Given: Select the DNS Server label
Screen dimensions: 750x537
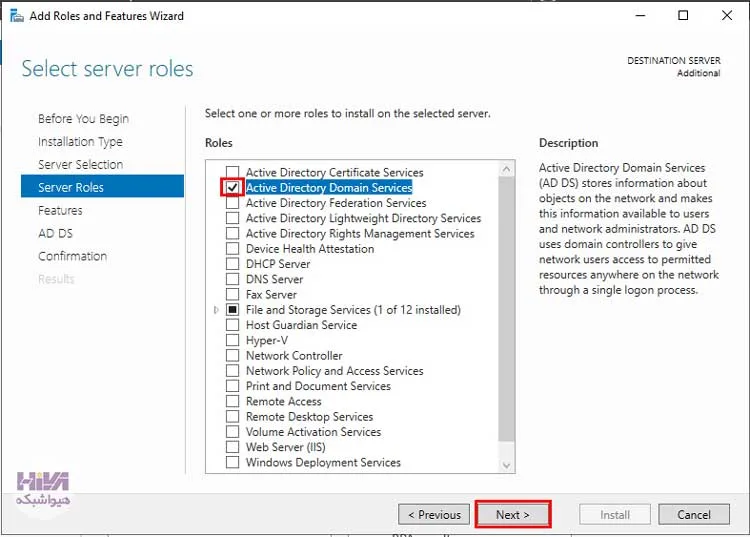Looking at the screenshot, I should click(275, 279).
